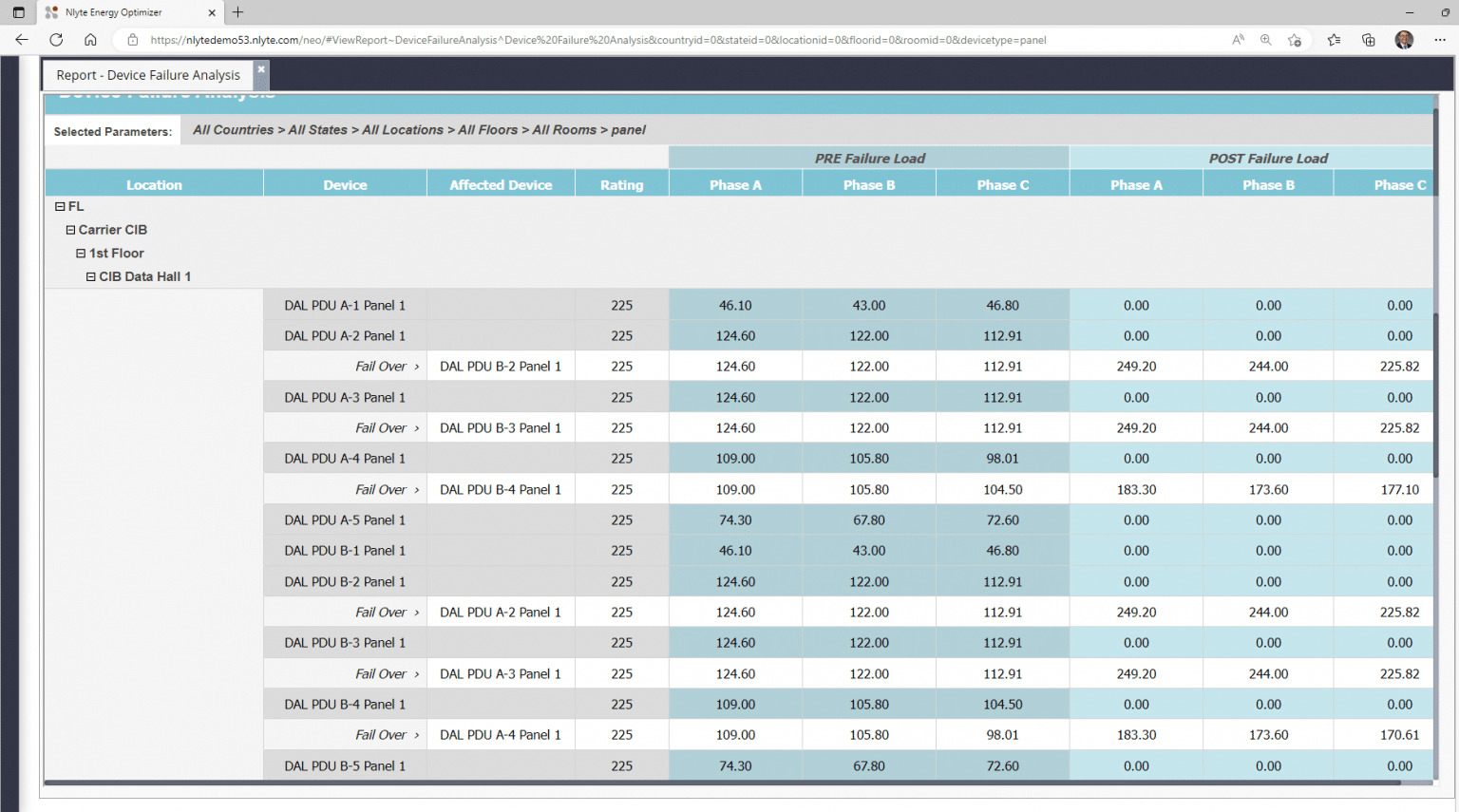The image size is (1459, 812).
Task: Open the Settings and more menu
Action: (x=1440, y=40)
